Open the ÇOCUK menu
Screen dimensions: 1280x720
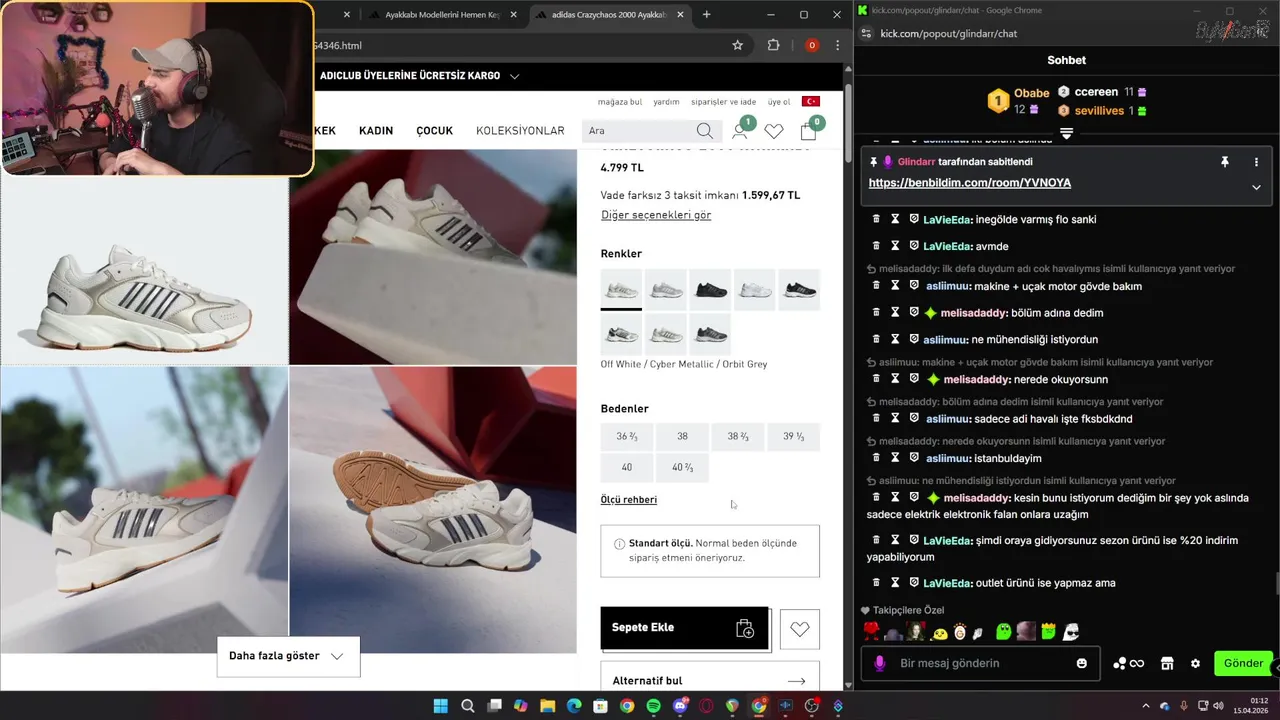tap(435, 131)
